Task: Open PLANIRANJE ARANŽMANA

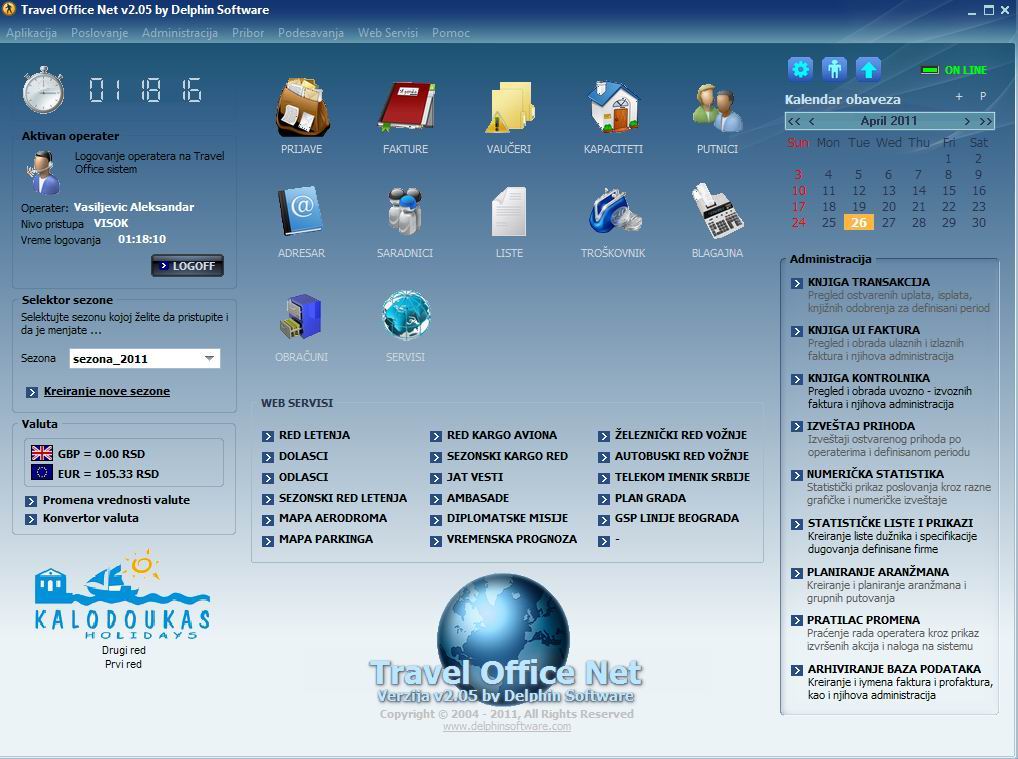Action: click(878, 572)
